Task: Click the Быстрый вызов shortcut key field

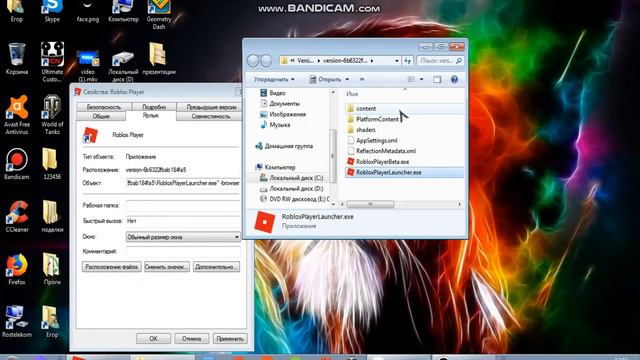Action: click(183, 221)
